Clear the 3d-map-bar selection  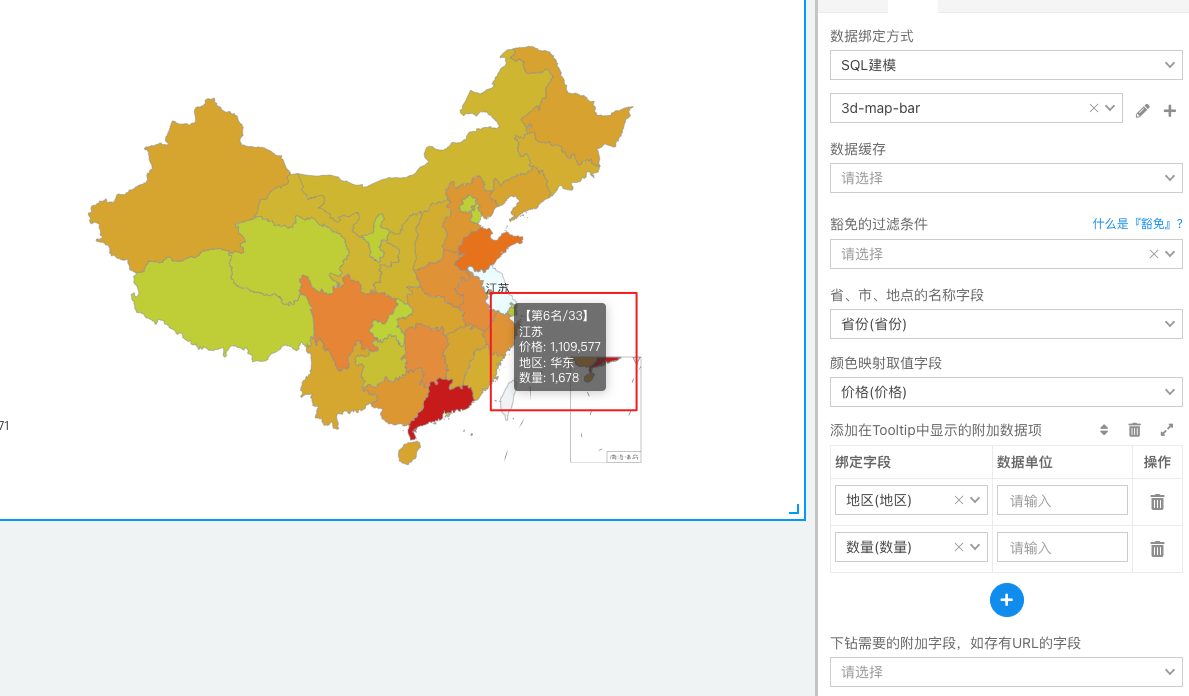point(1093,108)
